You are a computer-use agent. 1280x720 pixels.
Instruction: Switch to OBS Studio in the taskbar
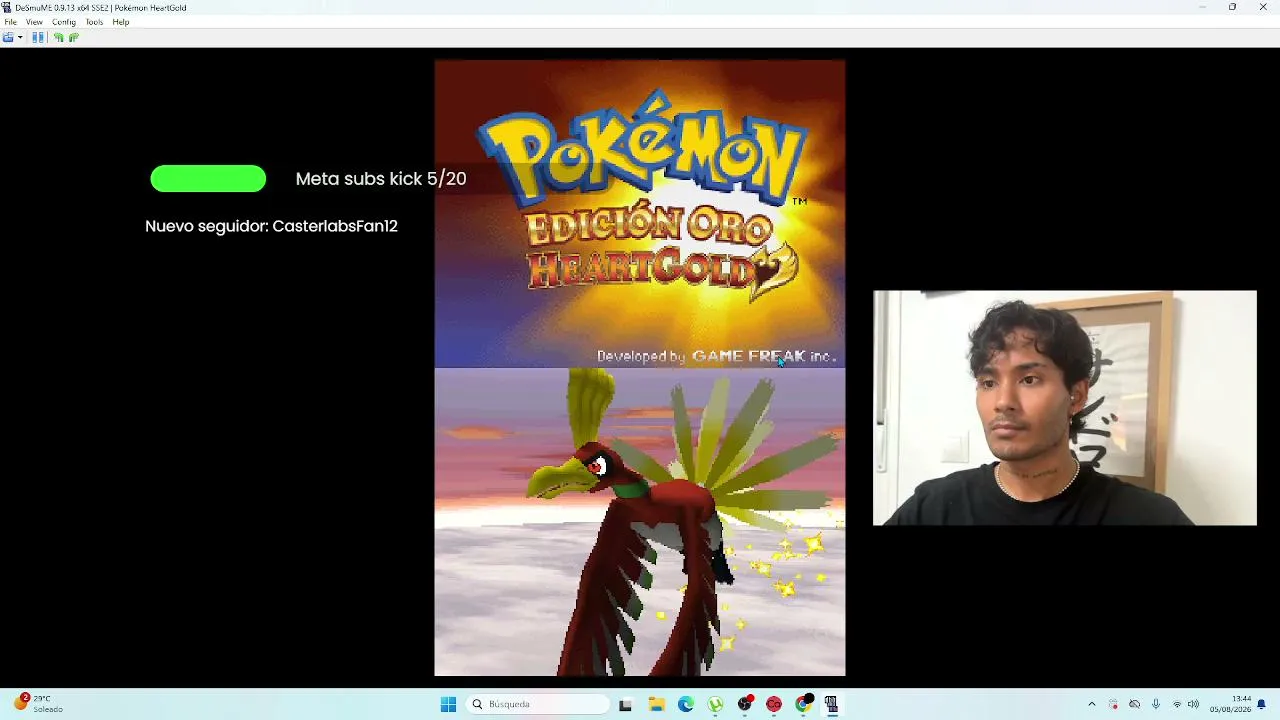745,704
